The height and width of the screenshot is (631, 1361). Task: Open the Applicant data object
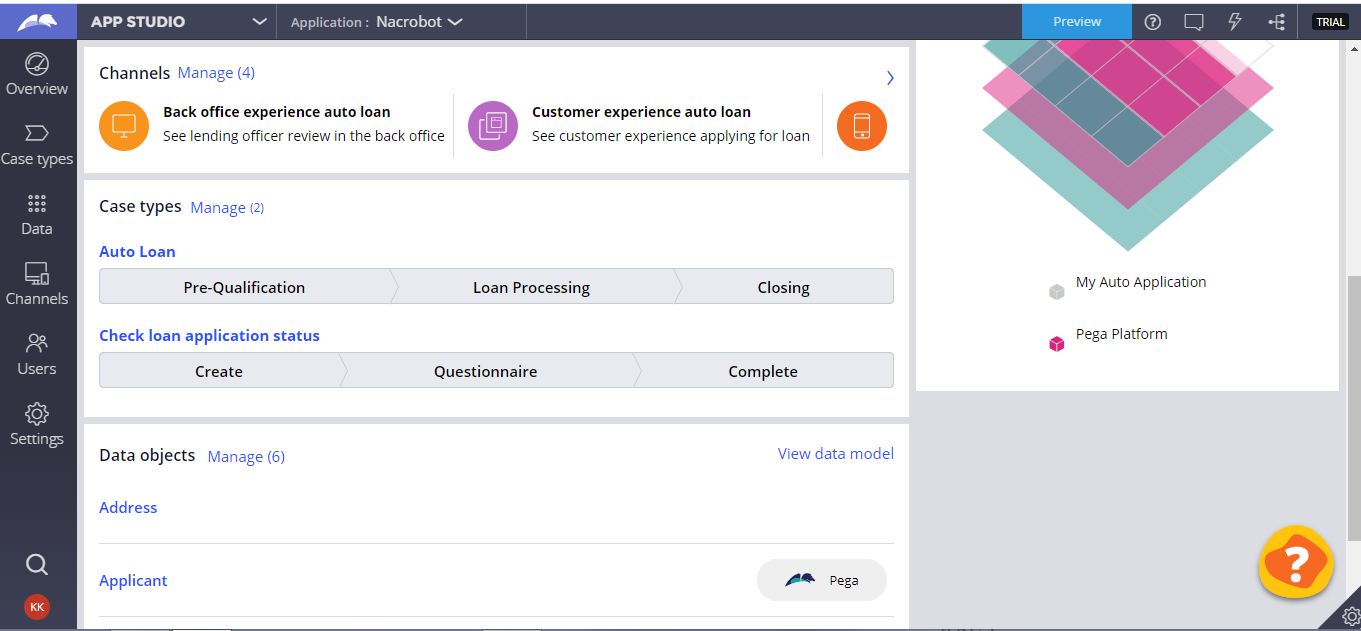[133, 581]
